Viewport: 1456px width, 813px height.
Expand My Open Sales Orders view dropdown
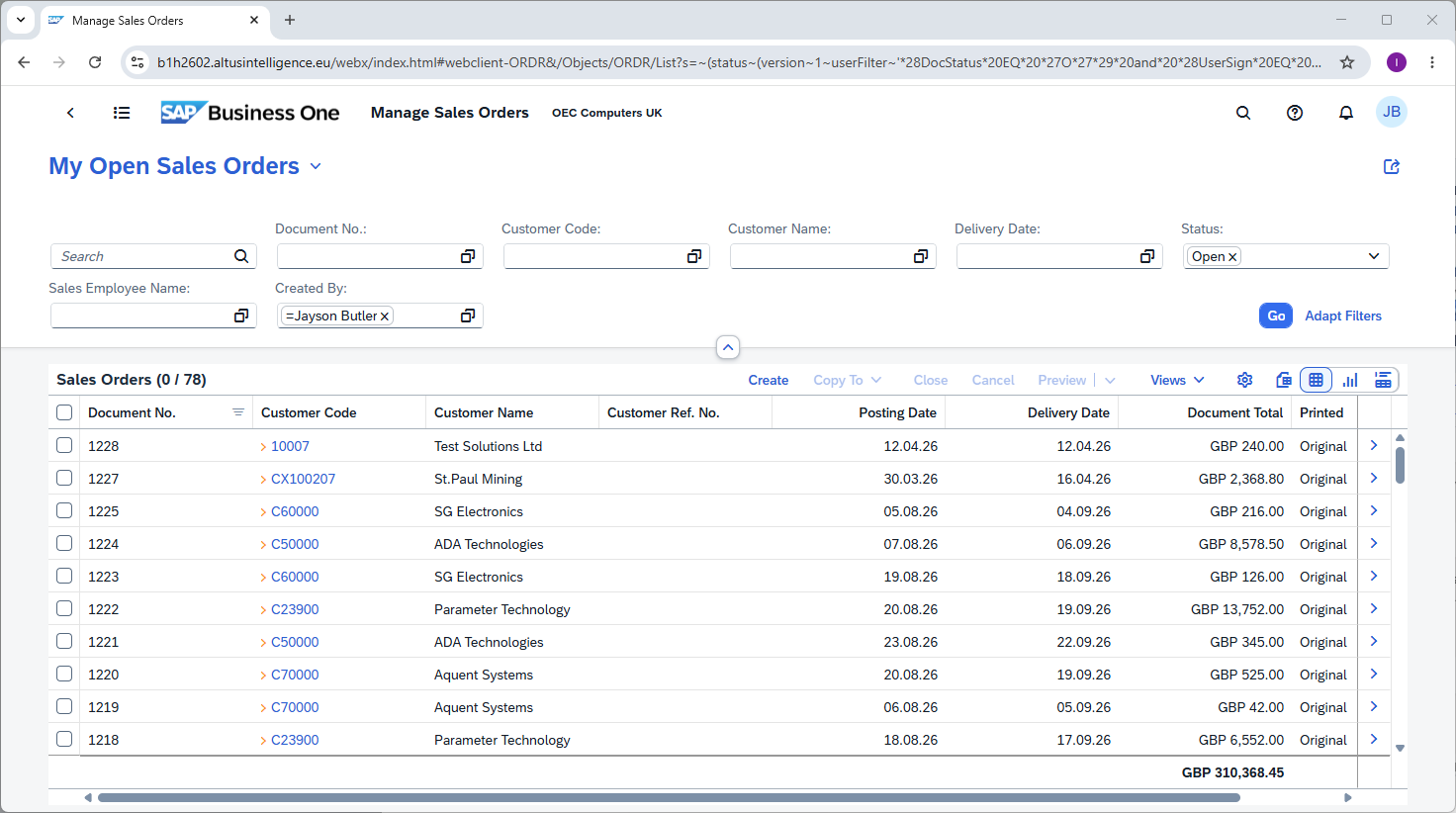click(316, 166)
